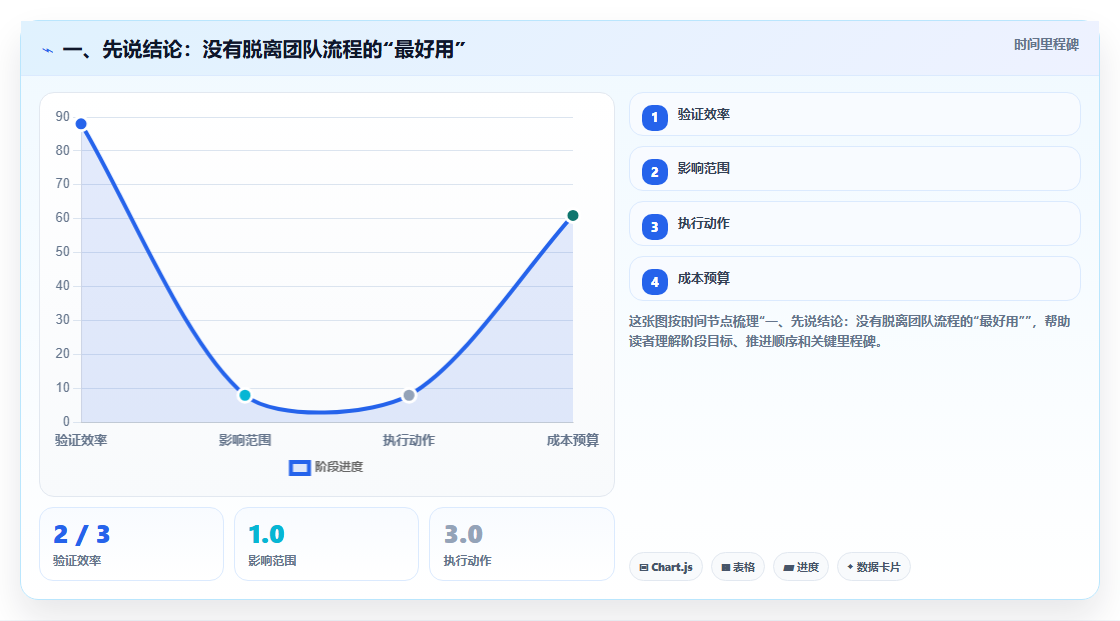
Task: Click the lightning icon beside the section title
Action: point(48,50)
